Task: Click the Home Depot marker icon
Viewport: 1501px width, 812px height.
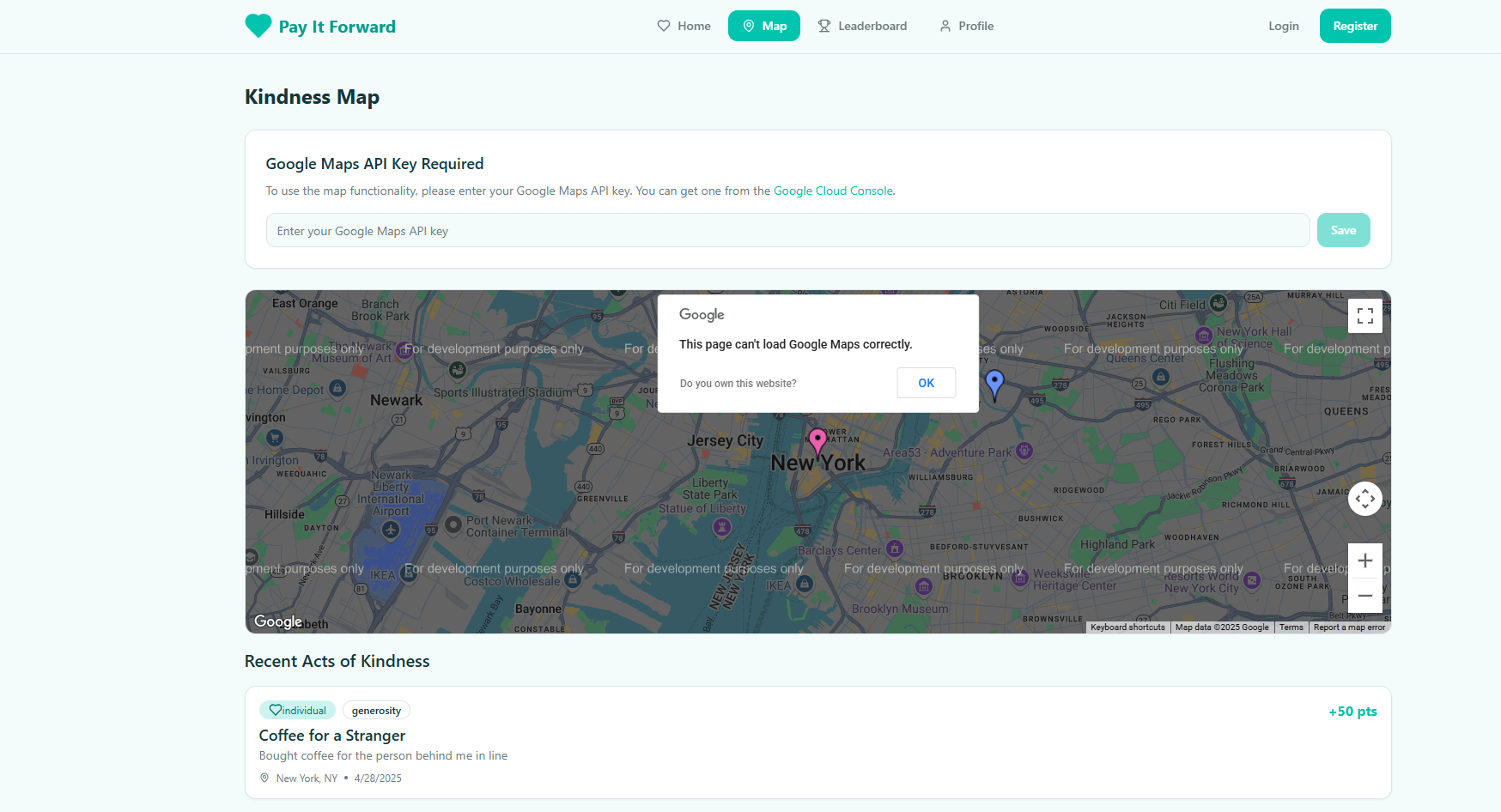Action: pos(337,388)
